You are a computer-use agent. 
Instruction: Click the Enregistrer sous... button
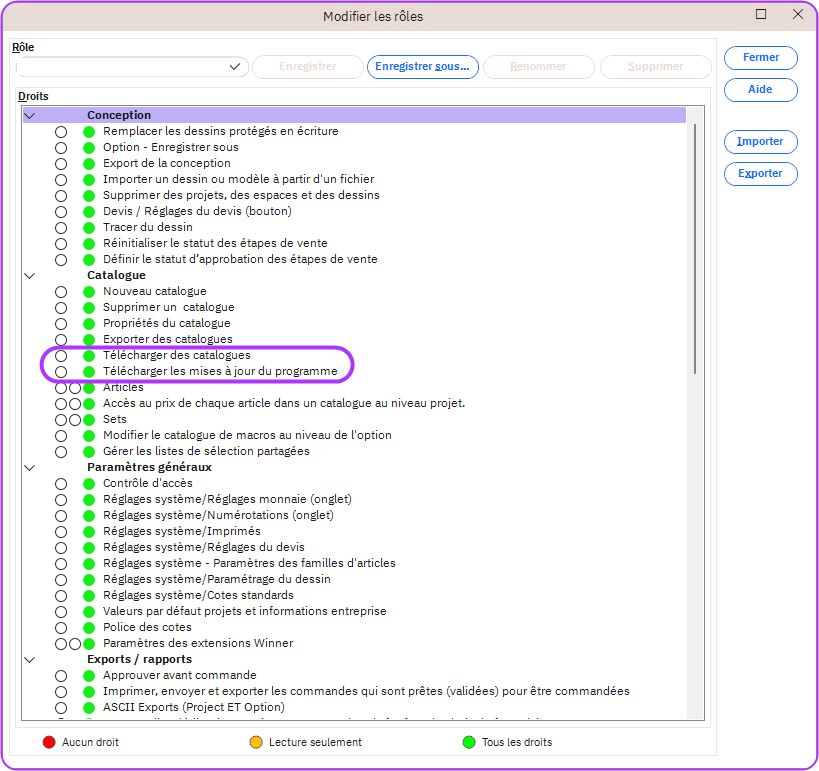(x=423, y=67)
